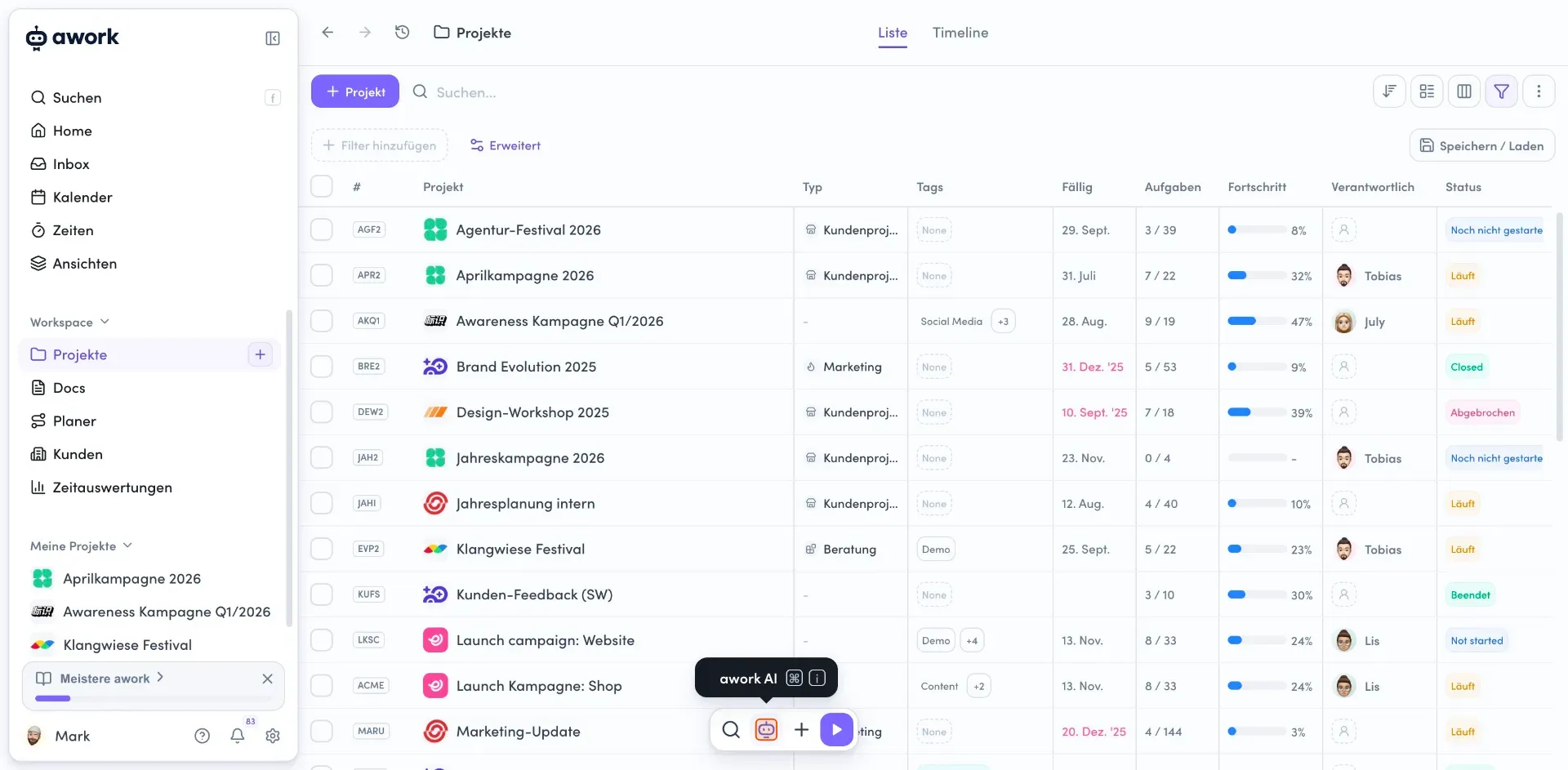1568x770 pixels.
Task: Open Mark's profile avatar
Action: coord(34,736)
